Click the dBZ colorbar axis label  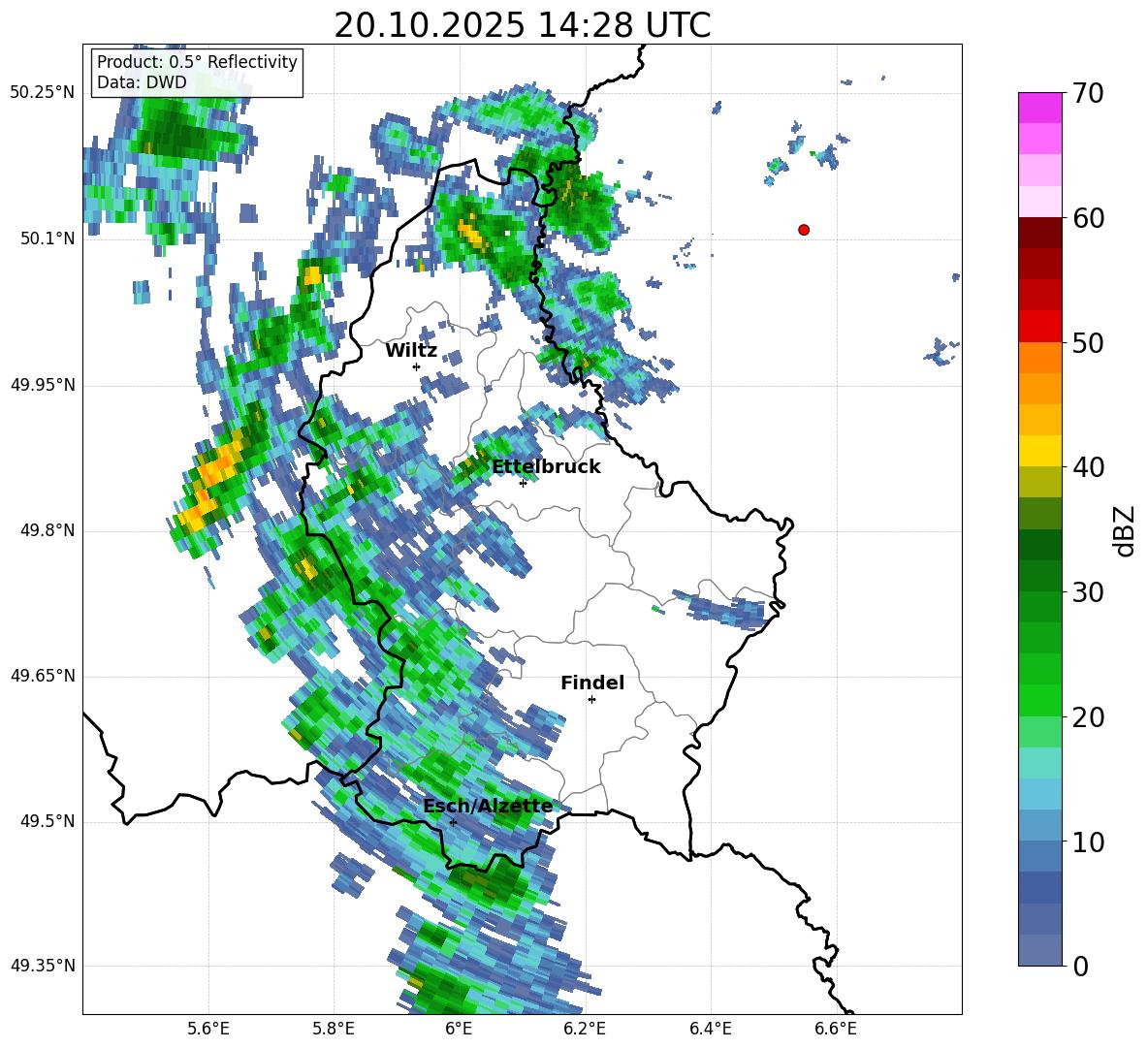tap(1126, 530)
